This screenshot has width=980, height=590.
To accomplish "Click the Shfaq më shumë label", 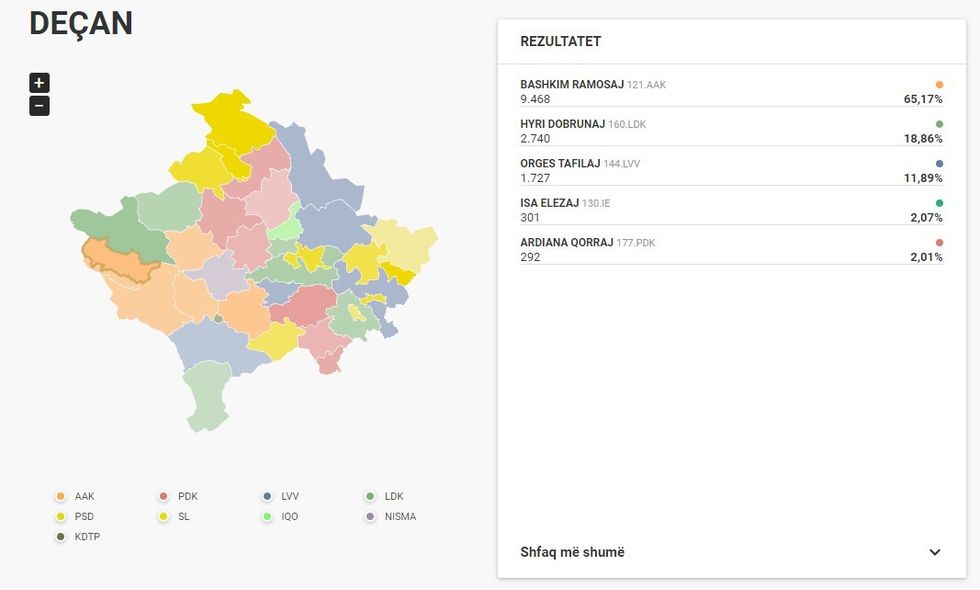I will [x=572, y=552].
